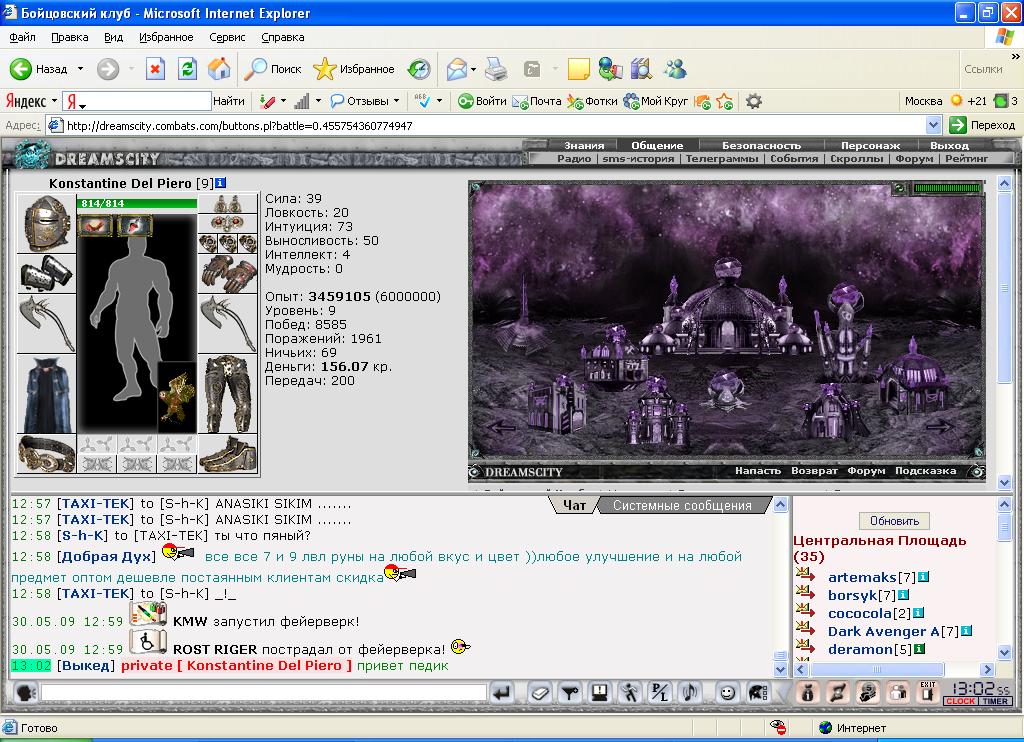Click the left arrow on city map
Viewport: 1024px width, 742px height.
(x=503, y=427)
